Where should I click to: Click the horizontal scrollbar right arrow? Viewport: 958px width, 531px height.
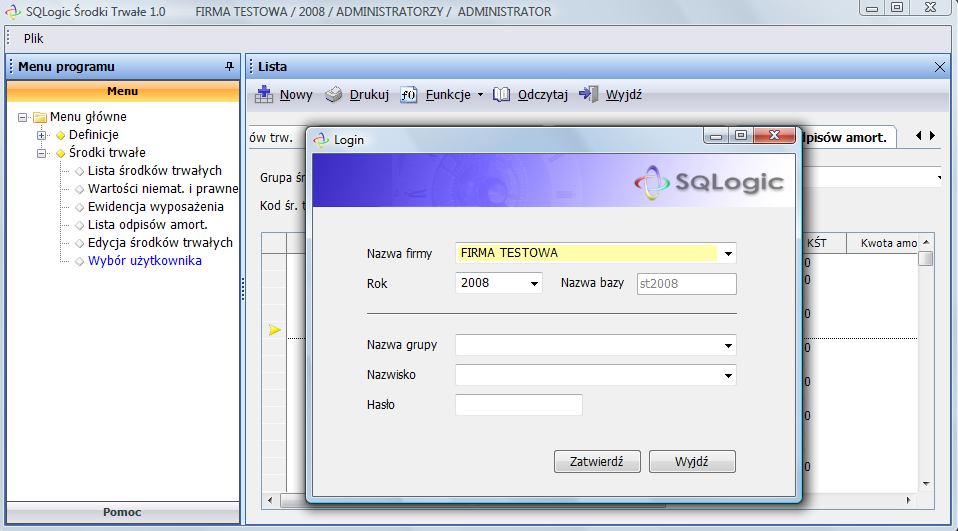(x=909, y=500)
